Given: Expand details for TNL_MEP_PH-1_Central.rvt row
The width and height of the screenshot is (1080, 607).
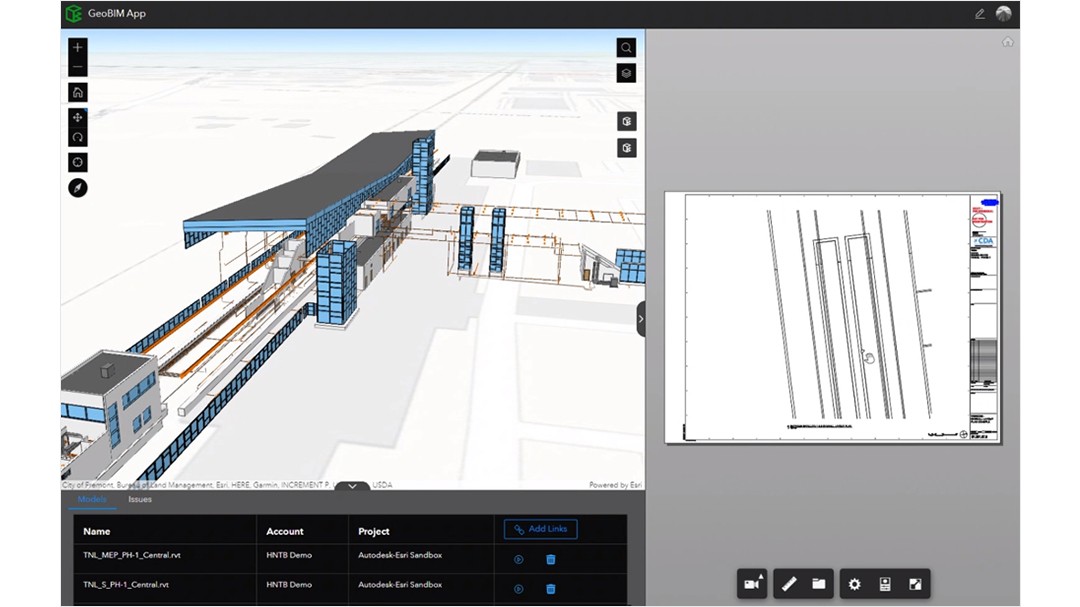Looking at the screenshot, I should 518,560.
